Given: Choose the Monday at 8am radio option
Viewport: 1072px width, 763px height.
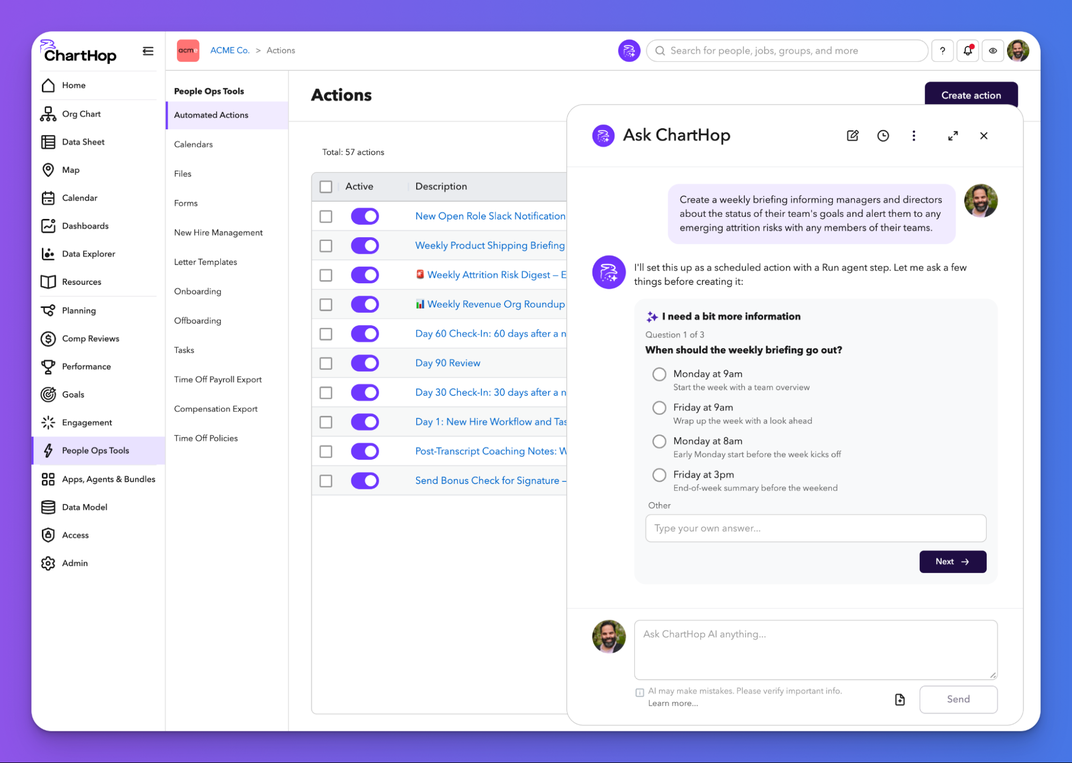Looking at the screenshot, I should 659,442.
